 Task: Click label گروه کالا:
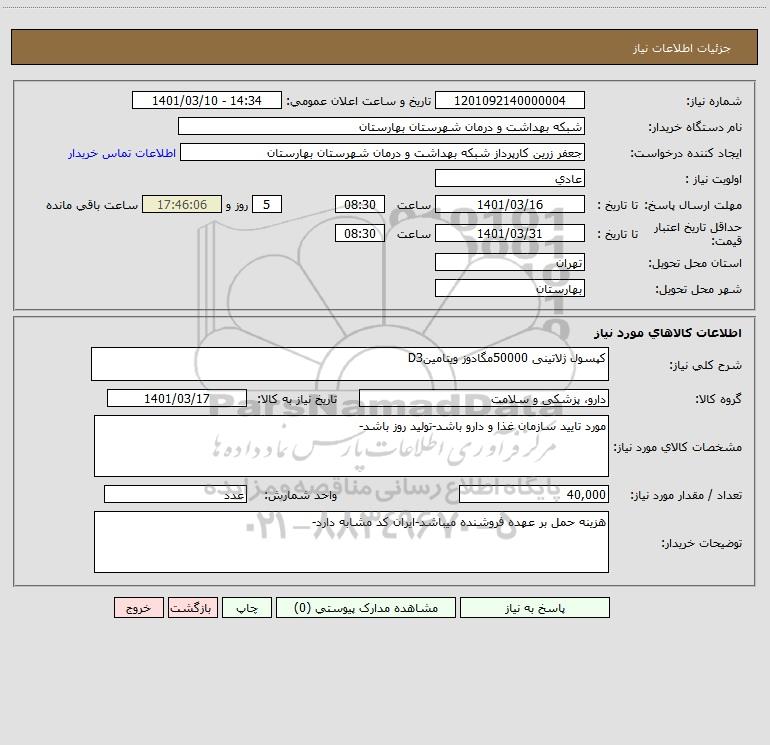click(x=718, y=399)
